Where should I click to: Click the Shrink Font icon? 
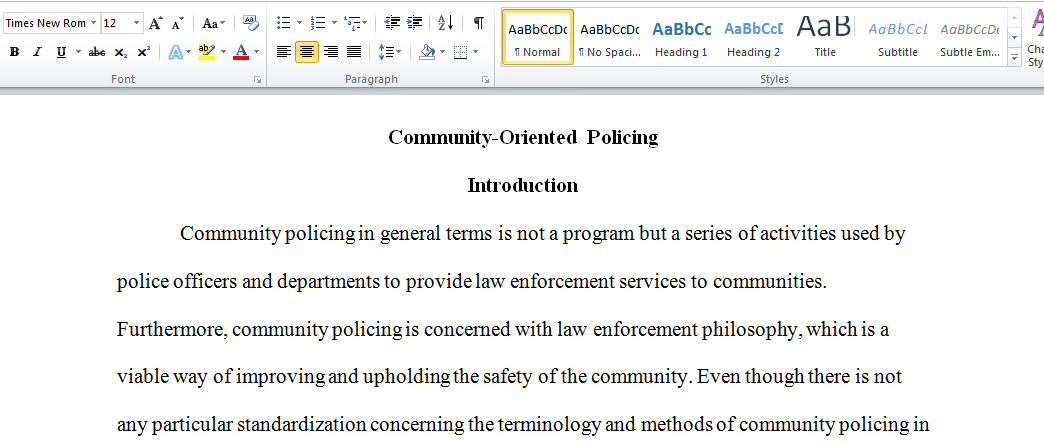click(177, 23)
